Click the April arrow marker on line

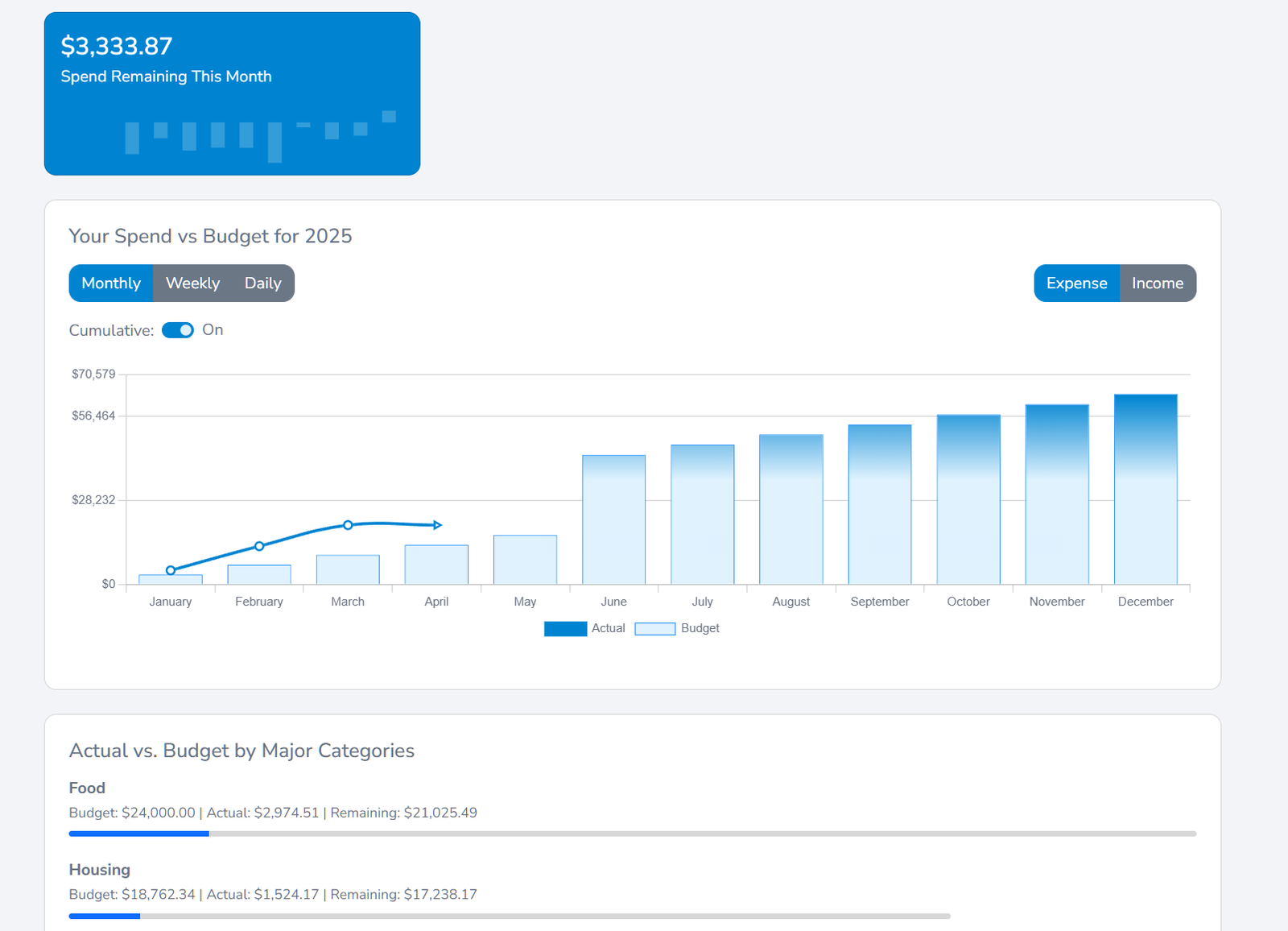pos(437,525)
